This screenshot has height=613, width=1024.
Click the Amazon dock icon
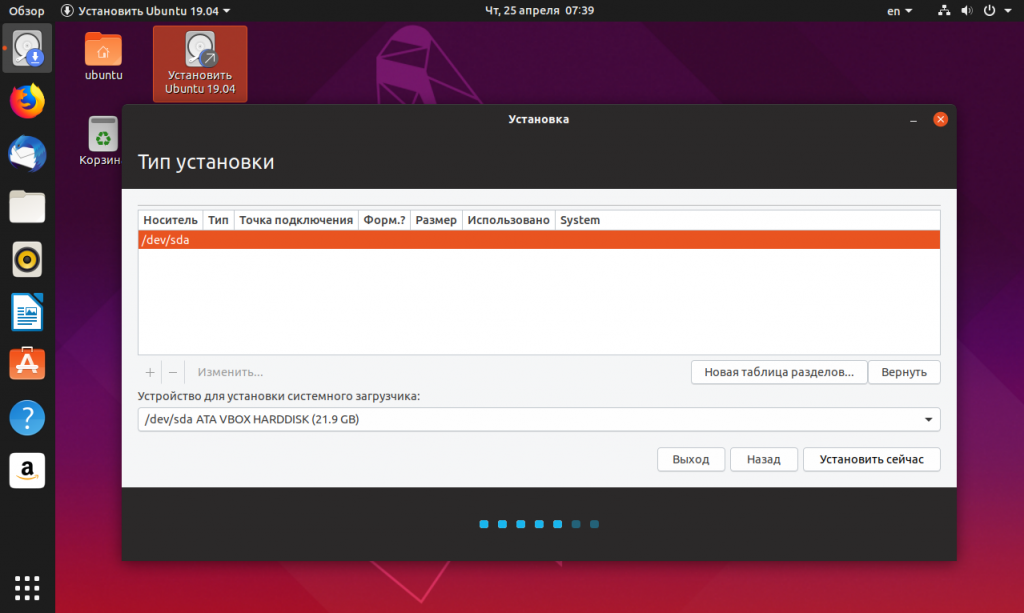pyautogui.click(x=27, y=470)
